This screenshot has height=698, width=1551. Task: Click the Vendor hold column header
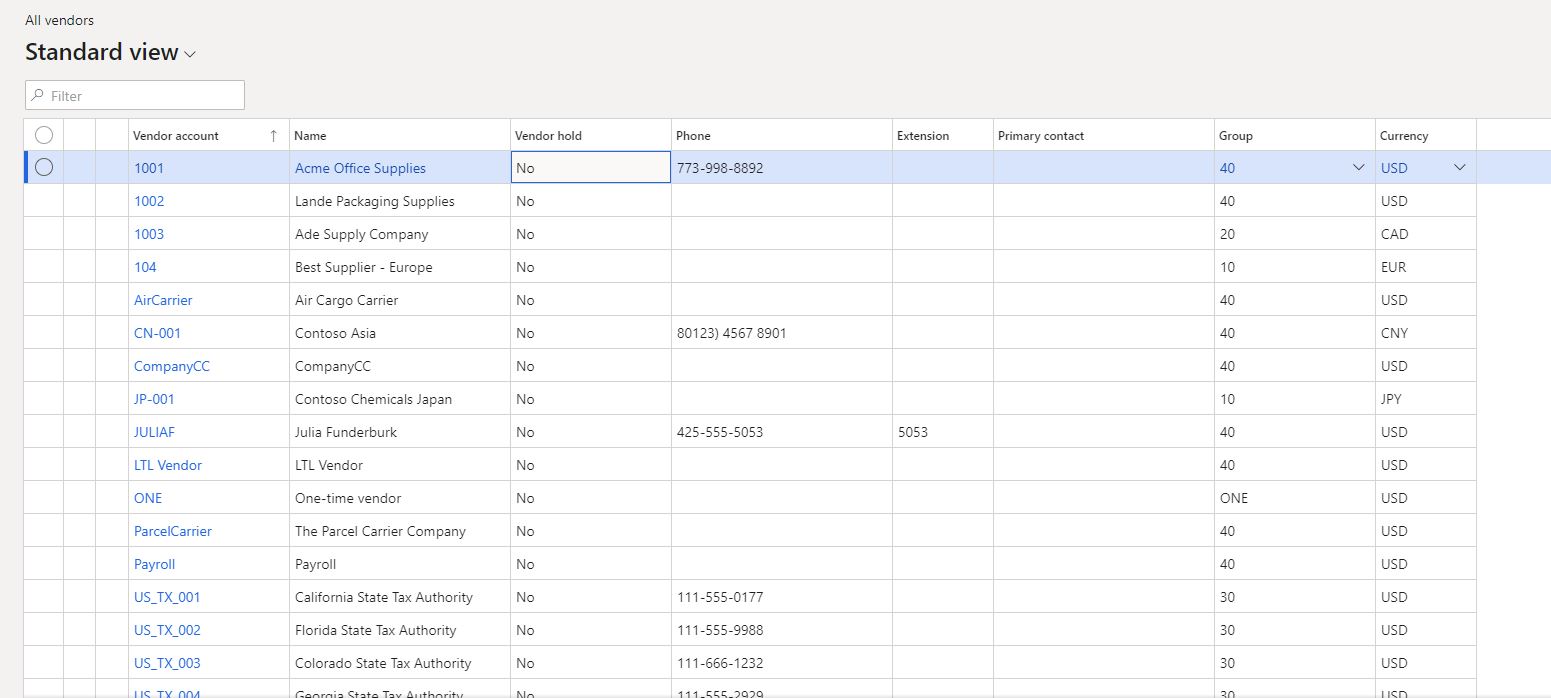click(x=548, y=136)
